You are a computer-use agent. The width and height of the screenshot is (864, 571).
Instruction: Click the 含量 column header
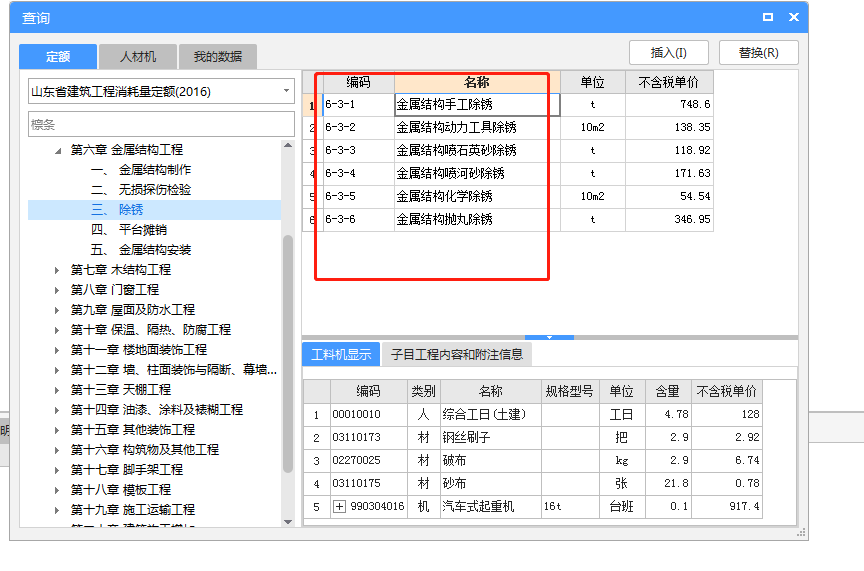tap(668, 392)
